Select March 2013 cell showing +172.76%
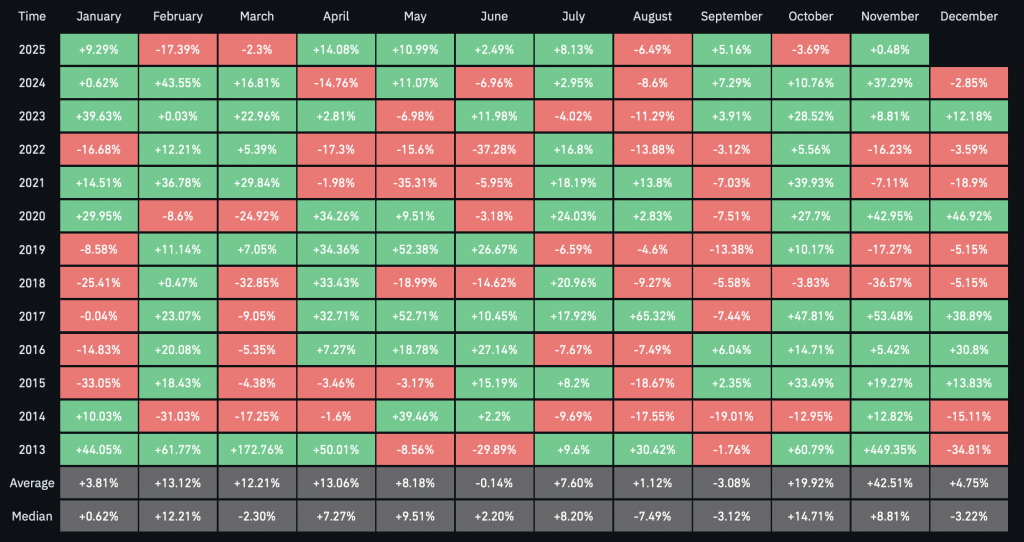The width and height of the screenshot is (1024, 542). click(x=257, y=449)
